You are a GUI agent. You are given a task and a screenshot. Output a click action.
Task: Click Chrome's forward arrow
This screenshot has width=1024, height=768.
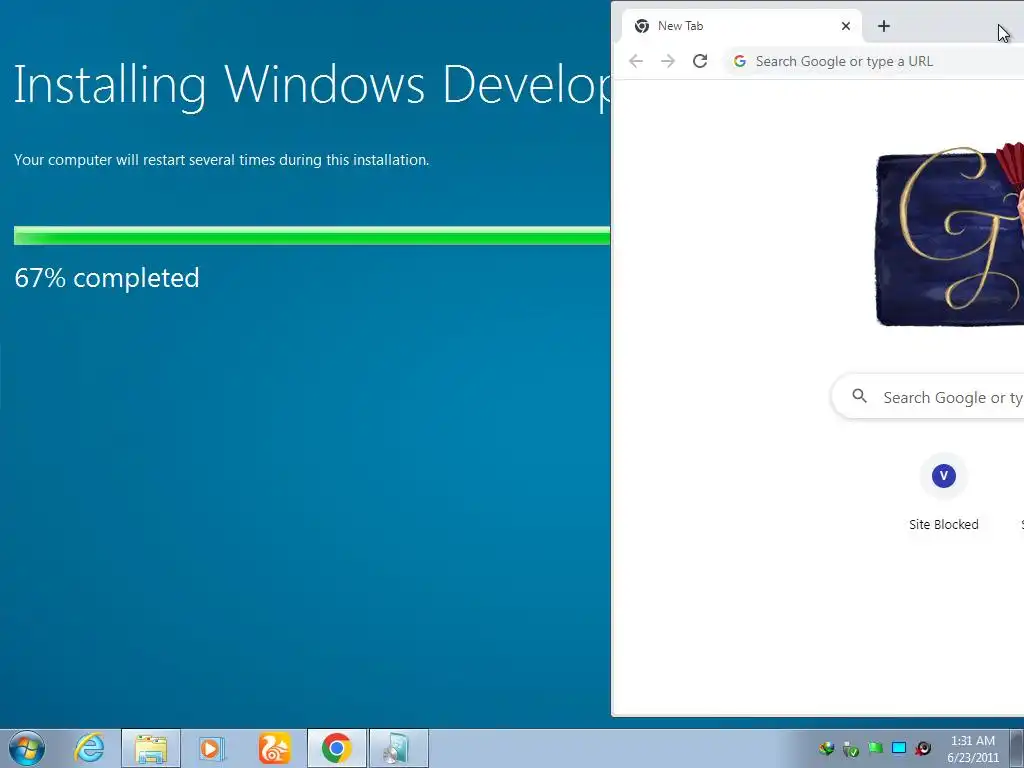click(x=667, y=61)
